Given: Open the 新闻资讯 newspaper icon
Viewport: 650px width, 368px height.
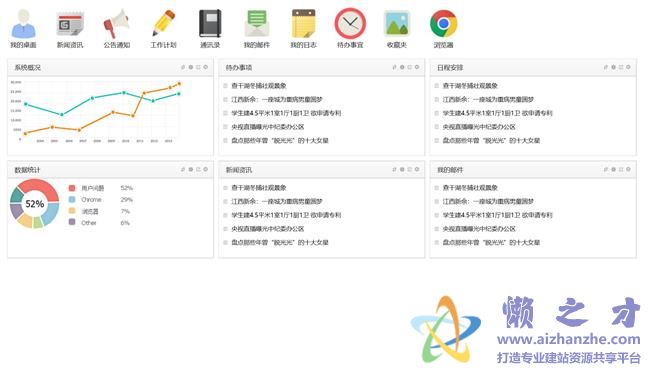Looking at the screenshot, I should click(x=70, y=23).
